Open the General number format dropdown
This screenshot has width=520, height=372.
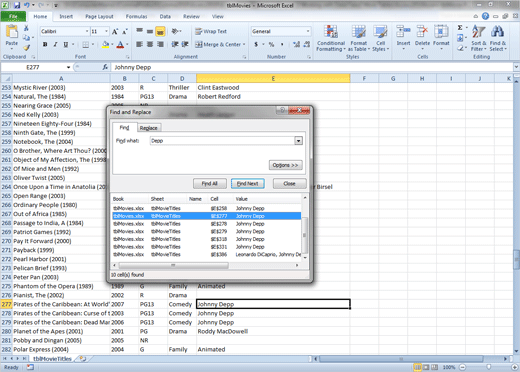[x=308, y=31]
